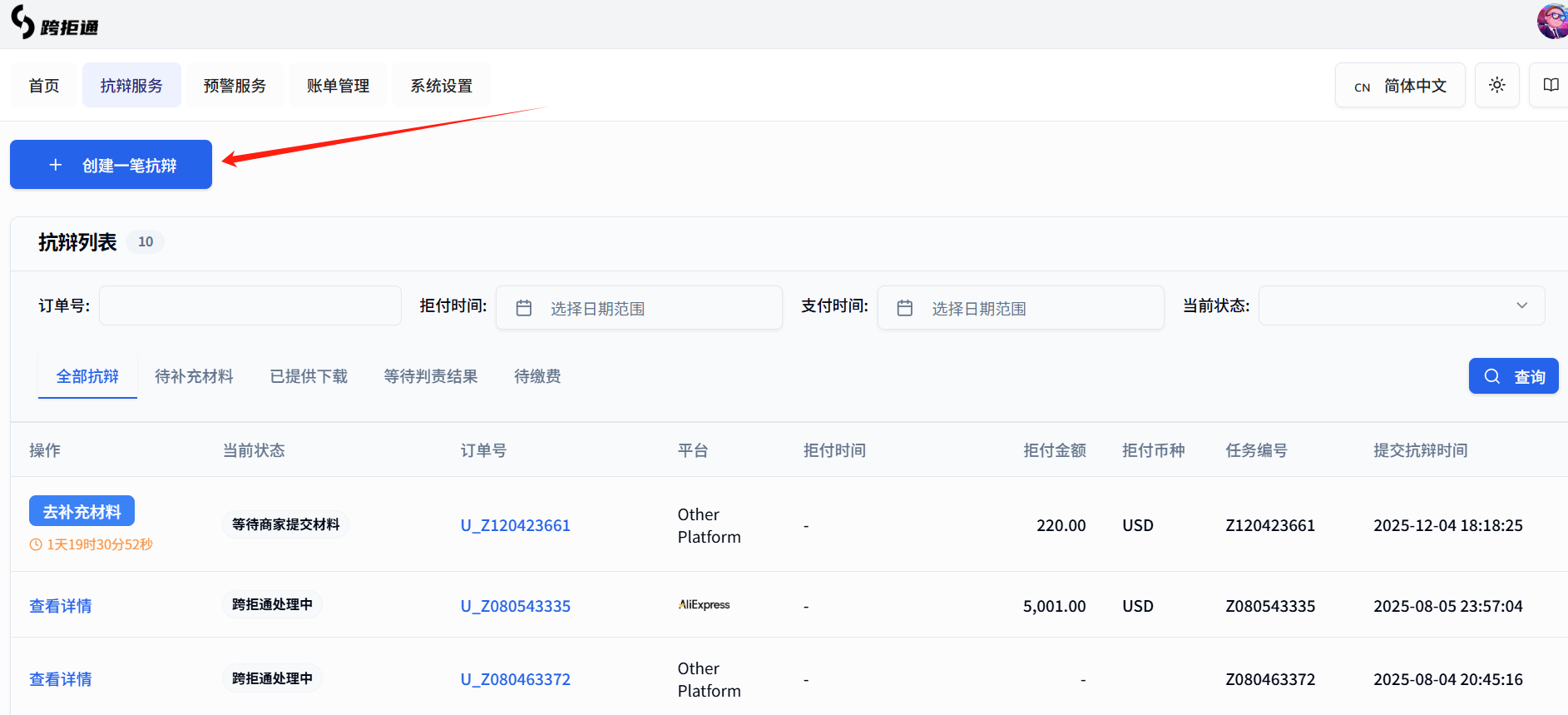Image resolution: width=1568 pixels, height=715 pixels.
Task: Switch to the 待补充材料 tab
Action: 194,376
